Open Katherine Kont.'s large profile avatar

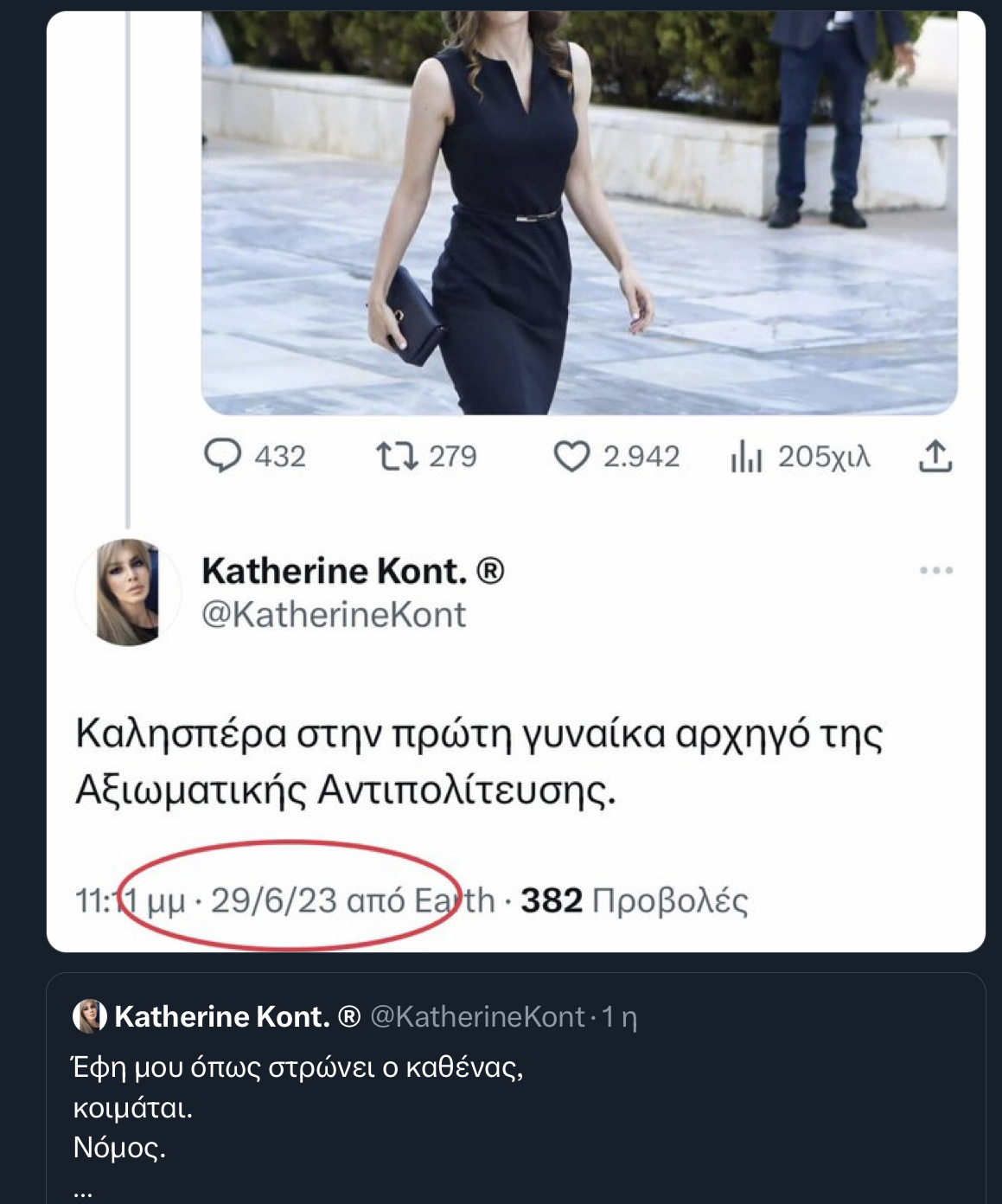click(128, 592)
